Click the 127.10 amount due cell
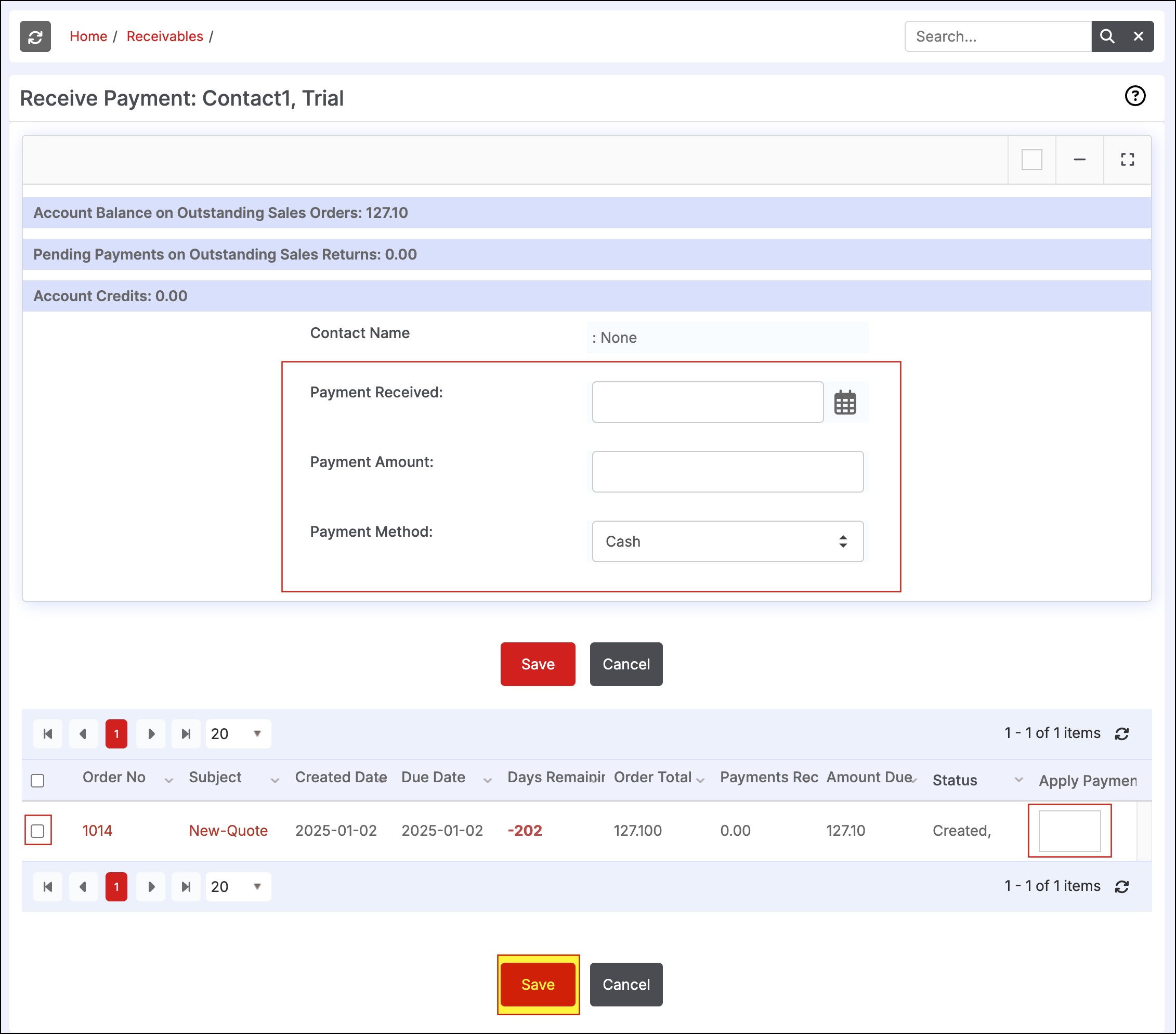Image resolution: width=1176 pixels, height=1034 pixels. tap(845, 831)
